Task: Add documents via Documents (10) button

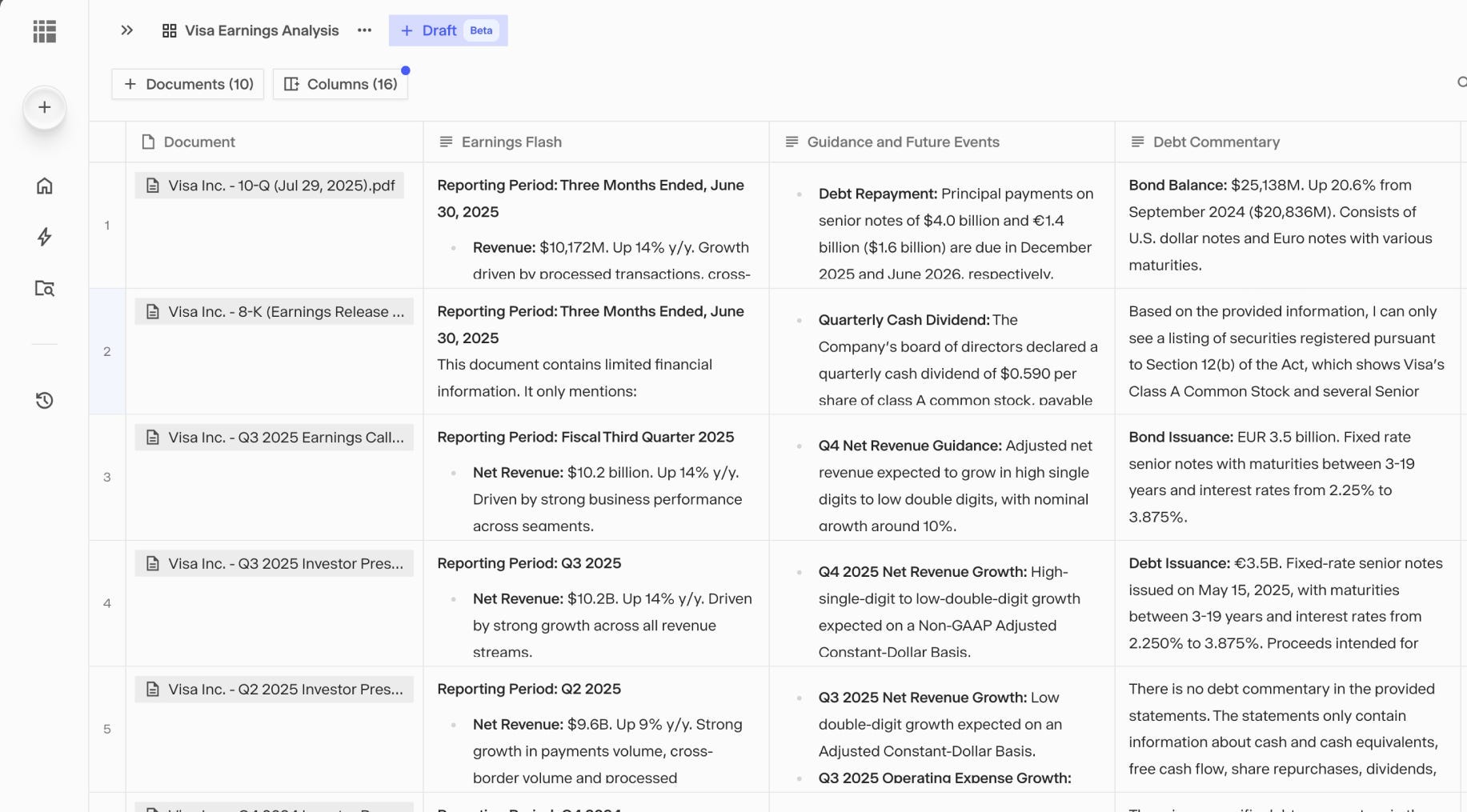Action: 188,84
